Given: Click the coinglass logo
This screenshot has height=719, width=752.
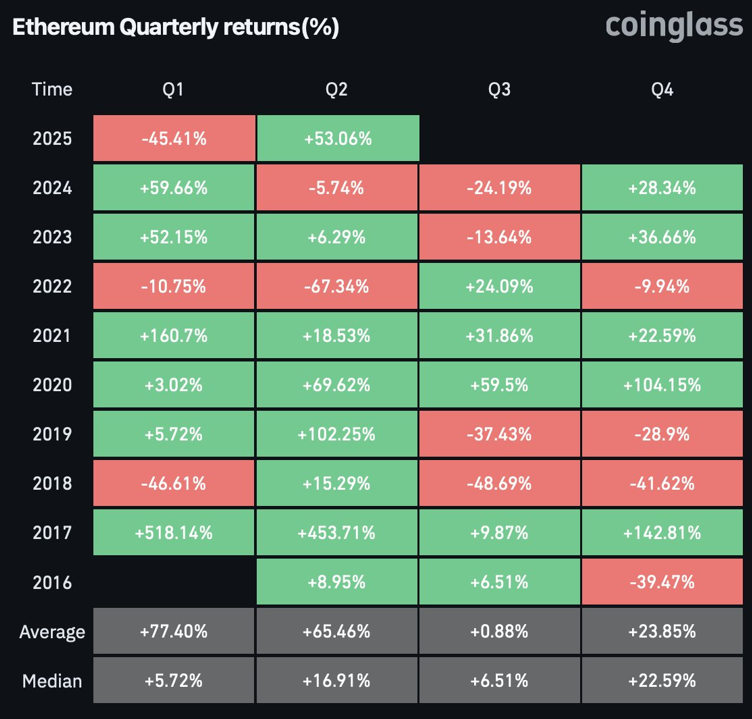Looking at the screenshot, I should click(673, 27).
